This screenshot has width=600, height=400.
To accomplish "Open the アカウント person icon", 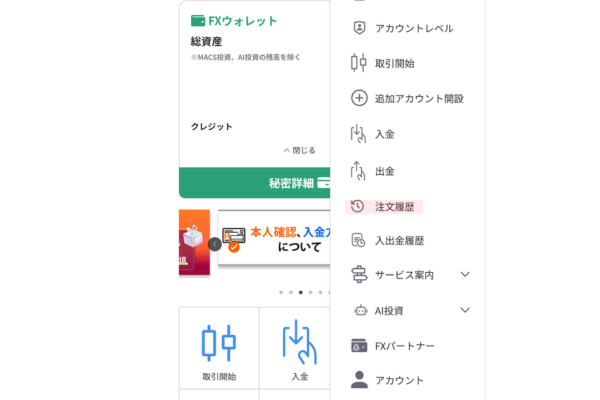I will coord(359,380).
